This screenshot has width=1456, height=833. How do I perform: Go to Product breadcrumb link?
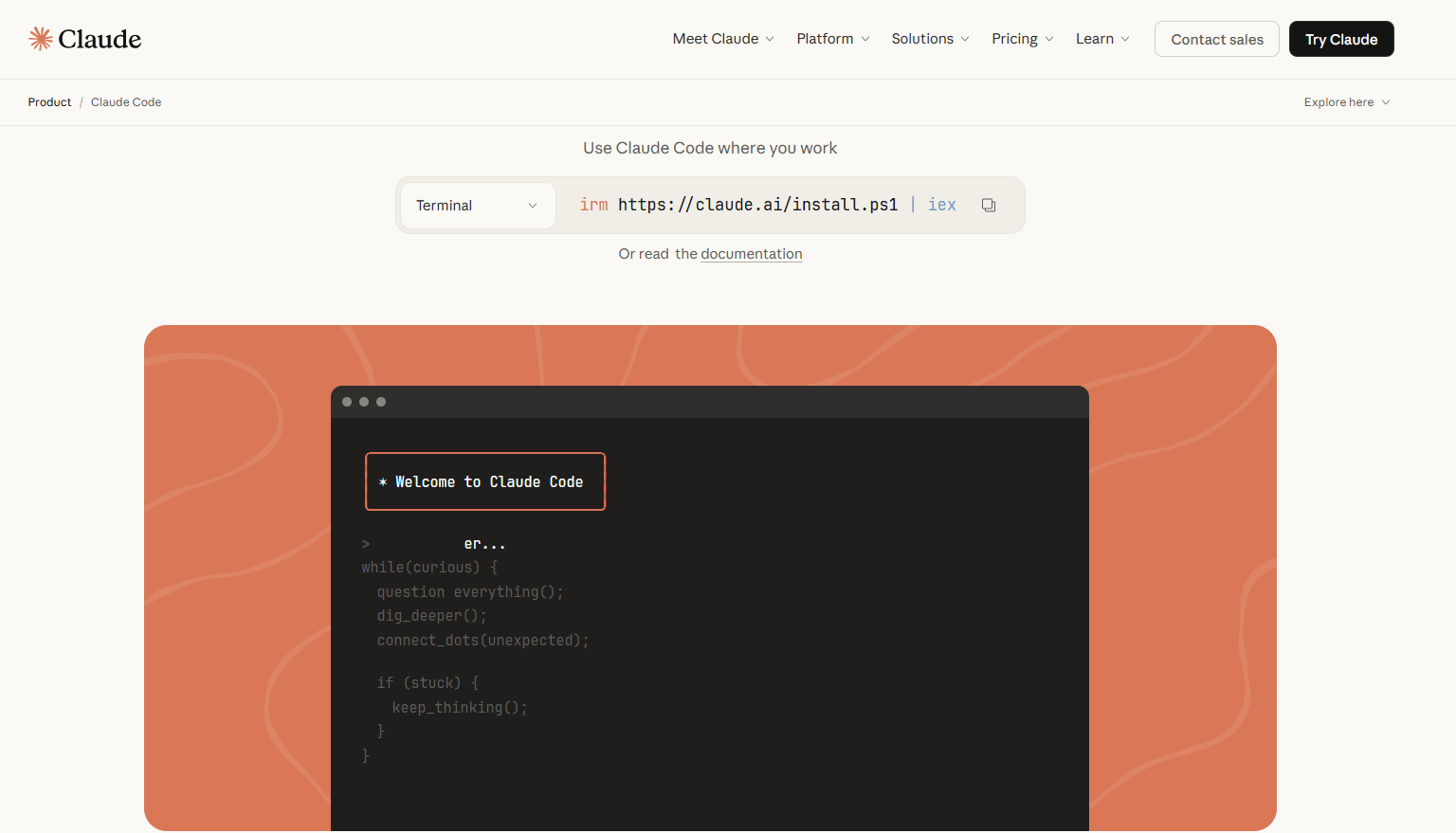[x=49, y=102]
